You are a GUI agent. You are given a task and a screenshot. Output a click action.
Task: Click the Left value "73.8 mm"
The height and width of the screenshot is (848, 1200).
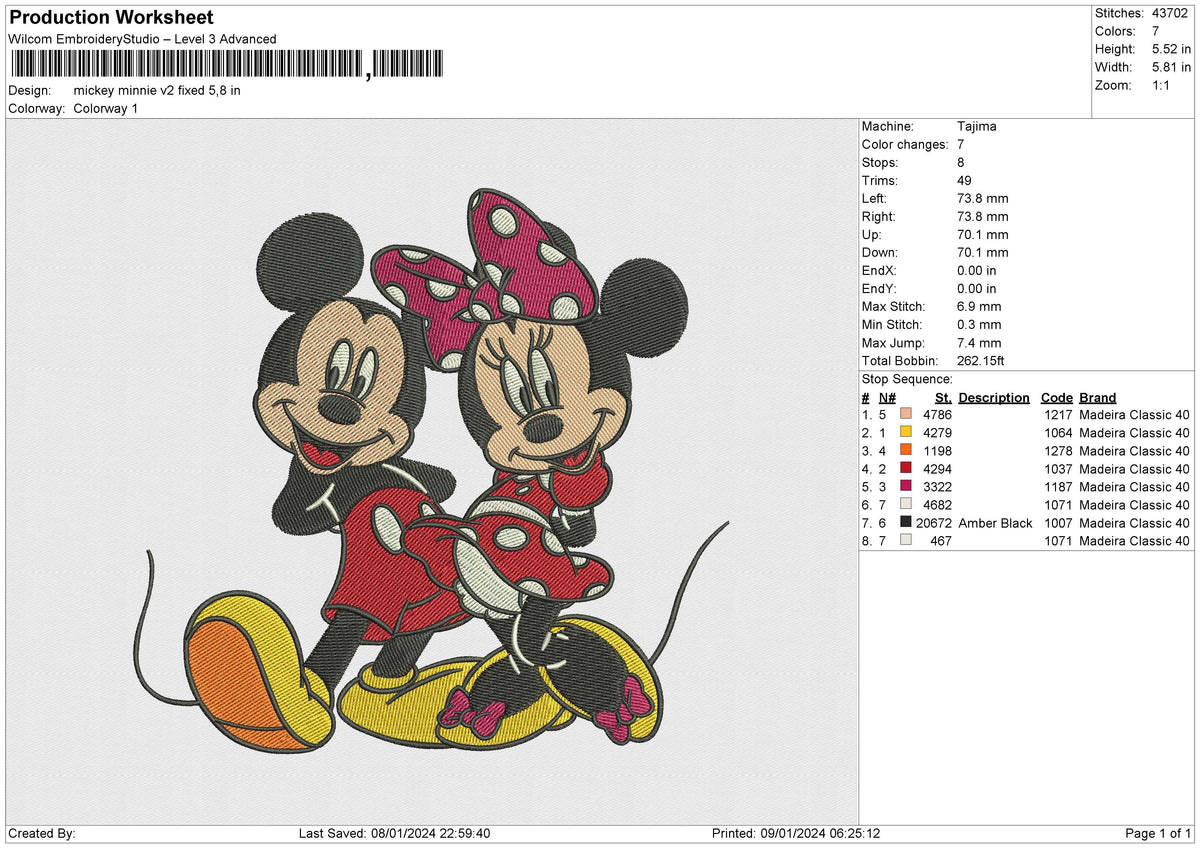click(x=983, y=198)
